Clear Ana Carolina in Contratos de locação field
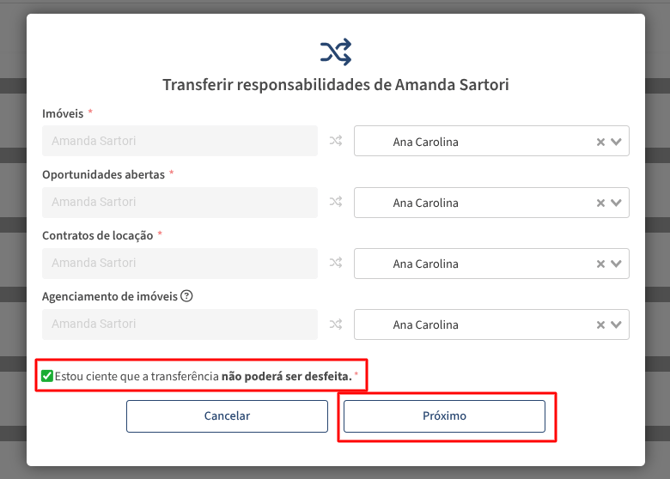The height and width of the screenshot is (479, 670). tap(600, 264)
